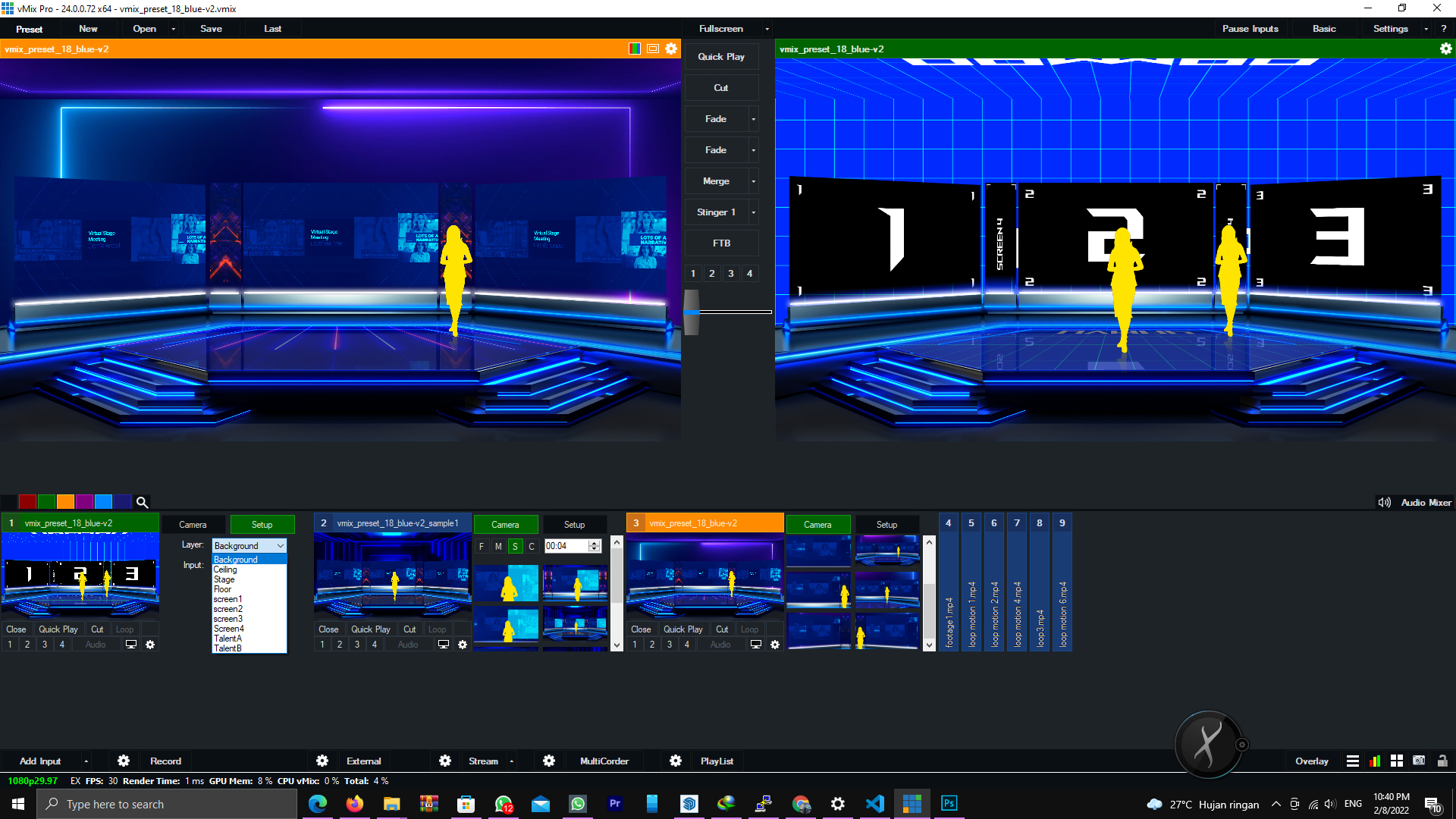1456x819 pixels.
Task: Click the speaker icon beside Audio Mixer
Action: coord(1384,502)
